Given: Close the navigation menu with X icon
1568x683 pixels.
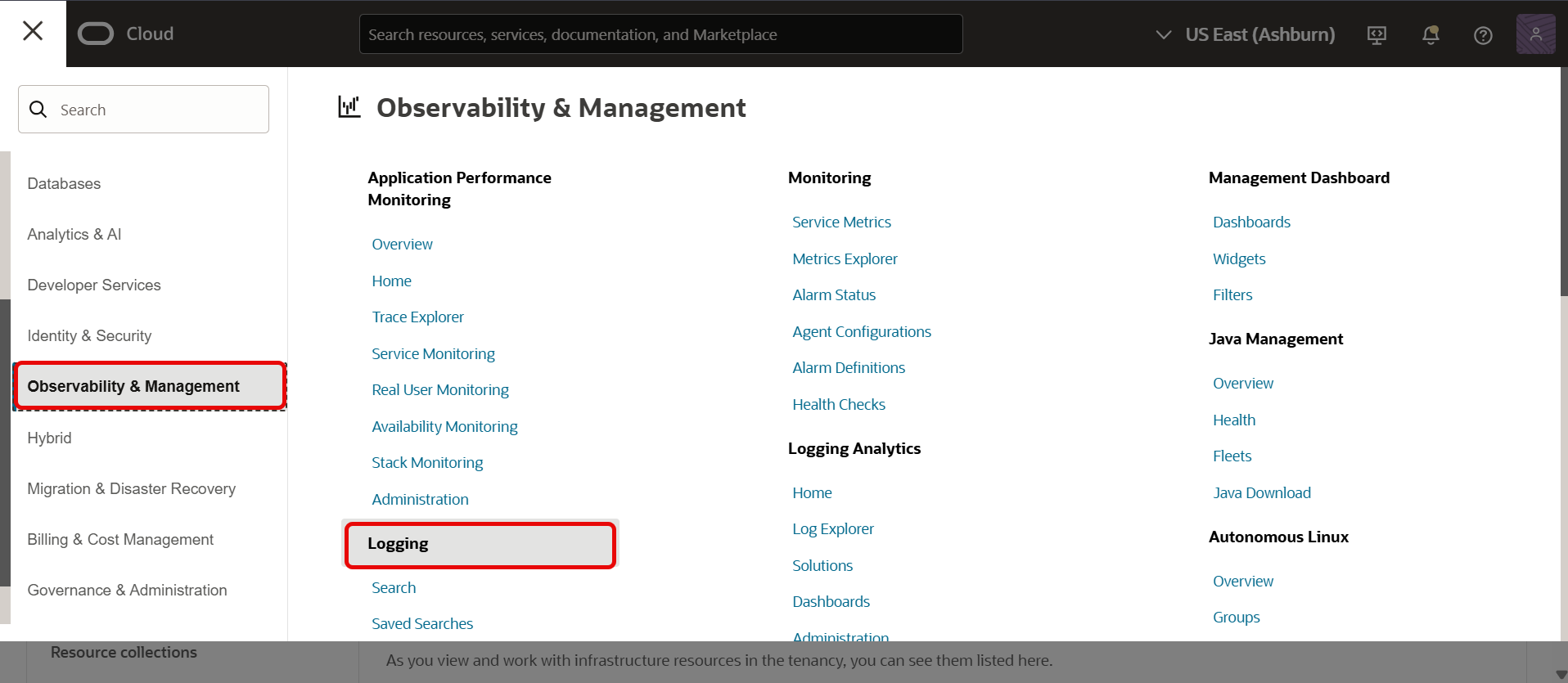Looking at the screenshot, I should coord(33,31).
